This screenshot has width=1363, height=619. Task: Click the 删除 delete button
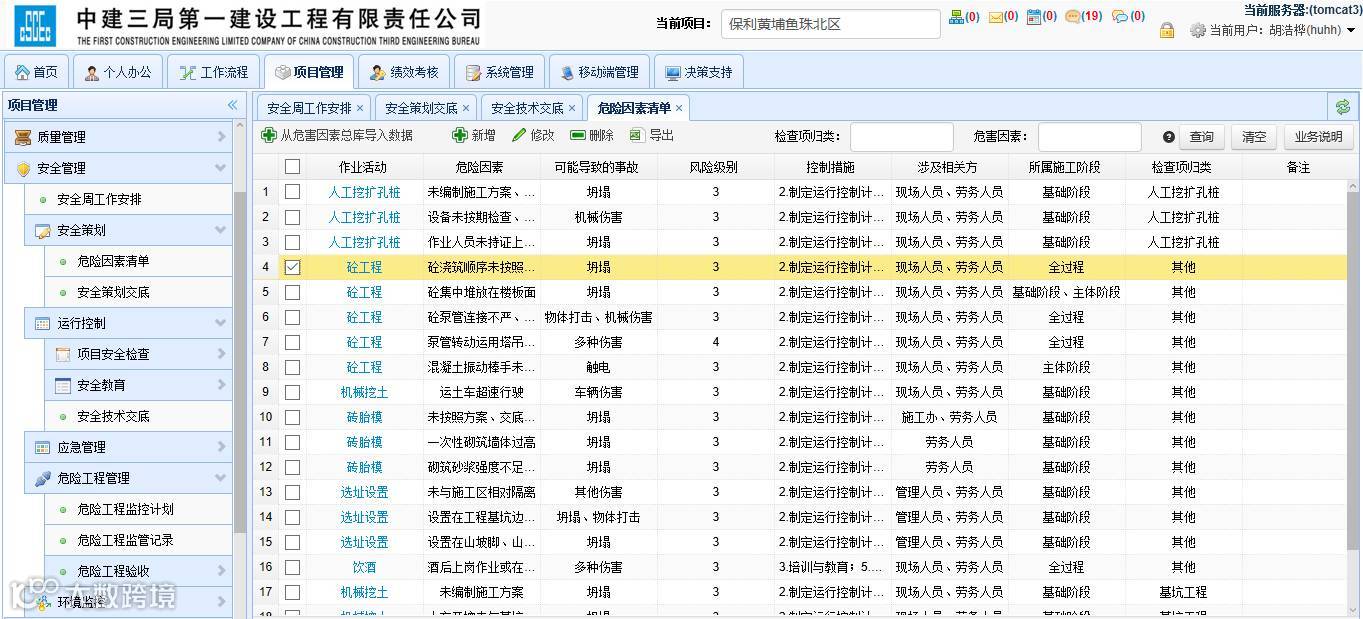(x=592, y=135)
